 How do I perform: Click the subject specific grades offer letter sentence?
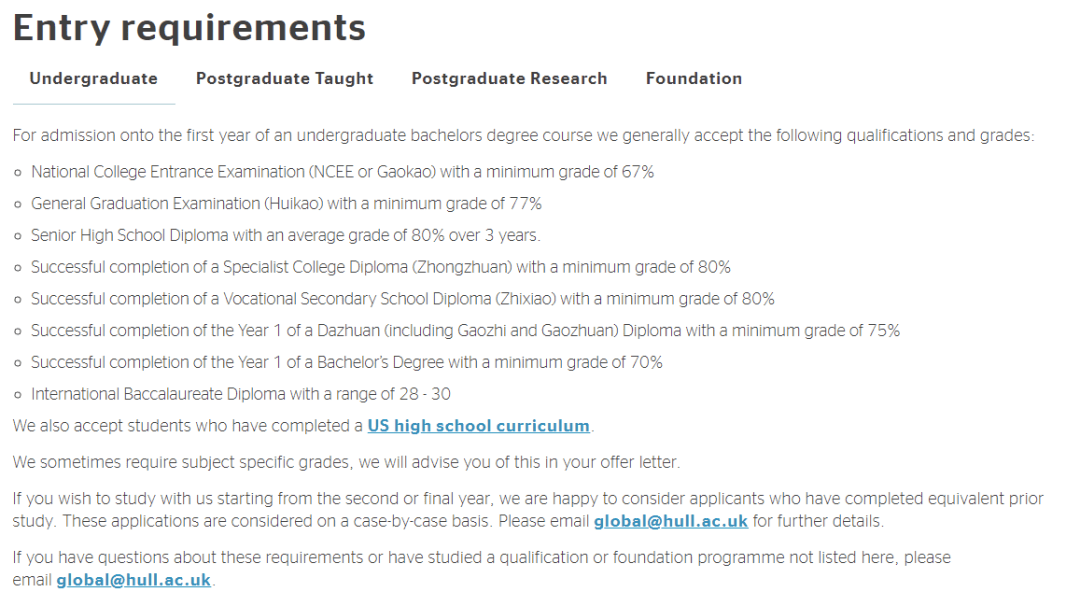pyautogui.click(x=346, y=462)
